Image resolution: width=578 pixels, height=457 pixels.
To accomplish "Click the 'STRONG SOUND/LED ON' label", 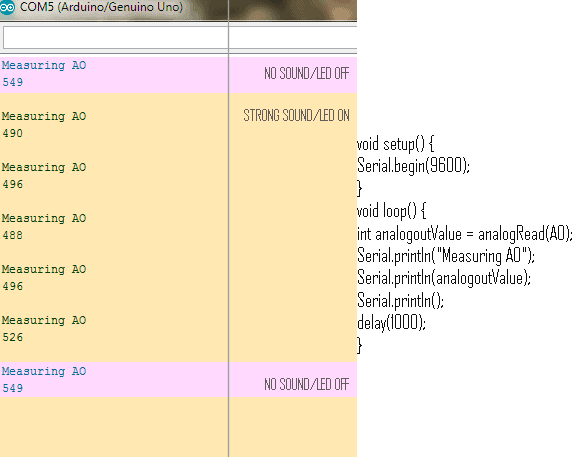I will pos(296,115).
